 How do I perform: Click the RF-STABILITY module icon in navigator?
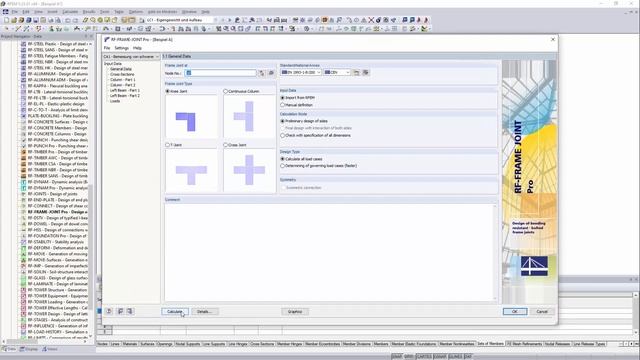pos(24,242)
